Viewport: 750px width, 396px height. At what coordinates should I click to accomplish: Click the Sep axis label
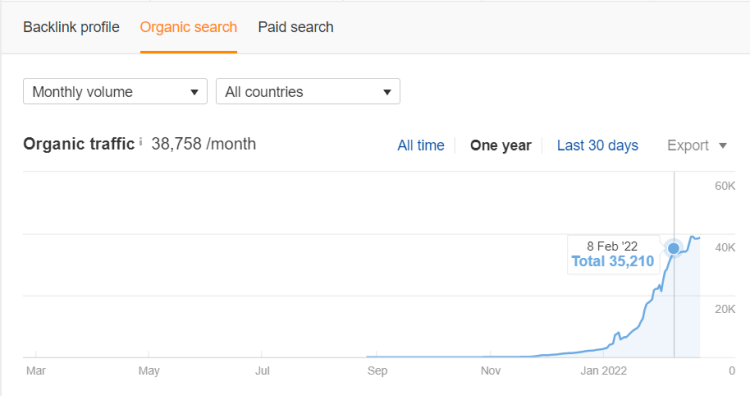pyautogui.click(x=377, y=371)
